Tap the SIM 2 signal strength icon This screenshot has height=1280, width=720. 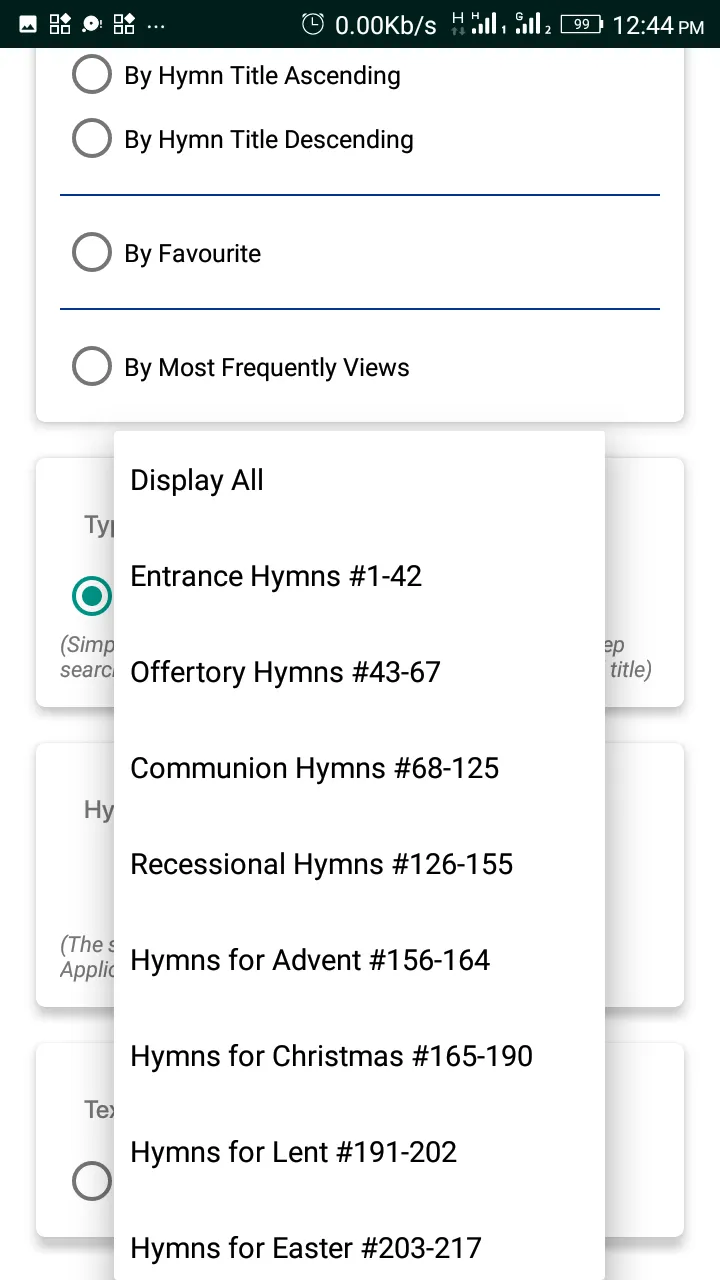[x=533, y=24]
